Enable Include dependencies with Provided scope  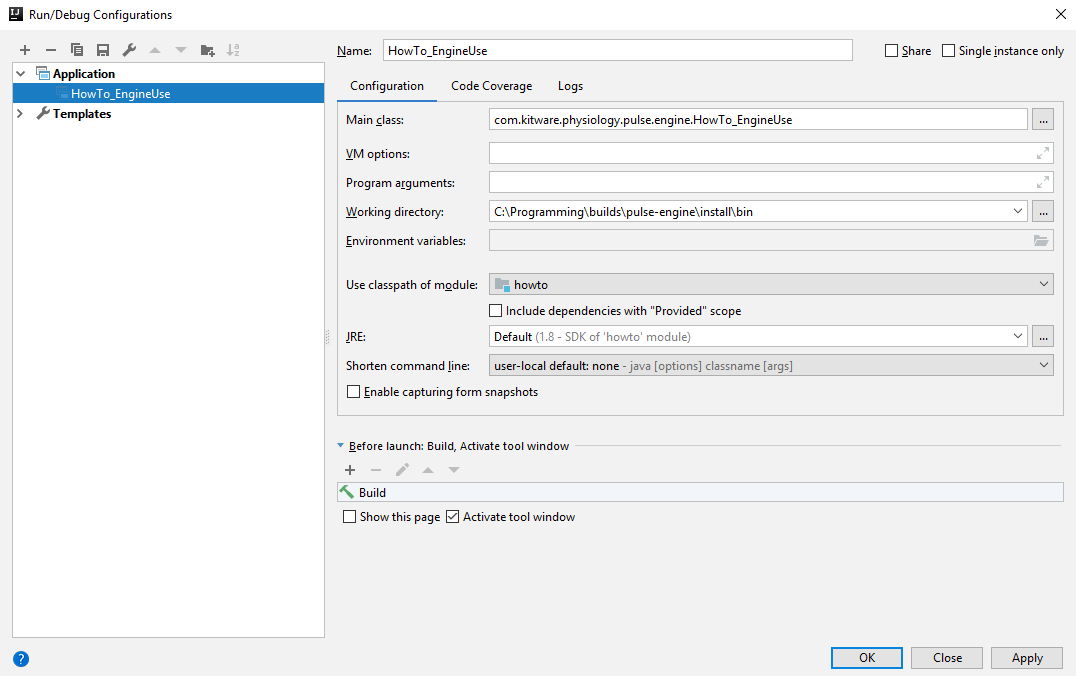click(495, 311)
